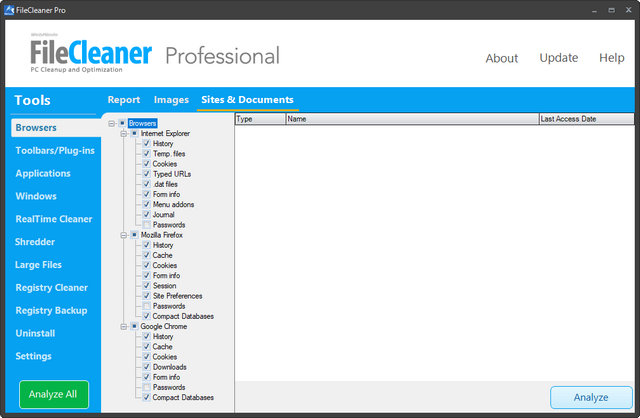This screenshot has height=418, width=640.
Task: Enable Internet Explorer Passwords checkbox
Action: click(x=147, y=225)
